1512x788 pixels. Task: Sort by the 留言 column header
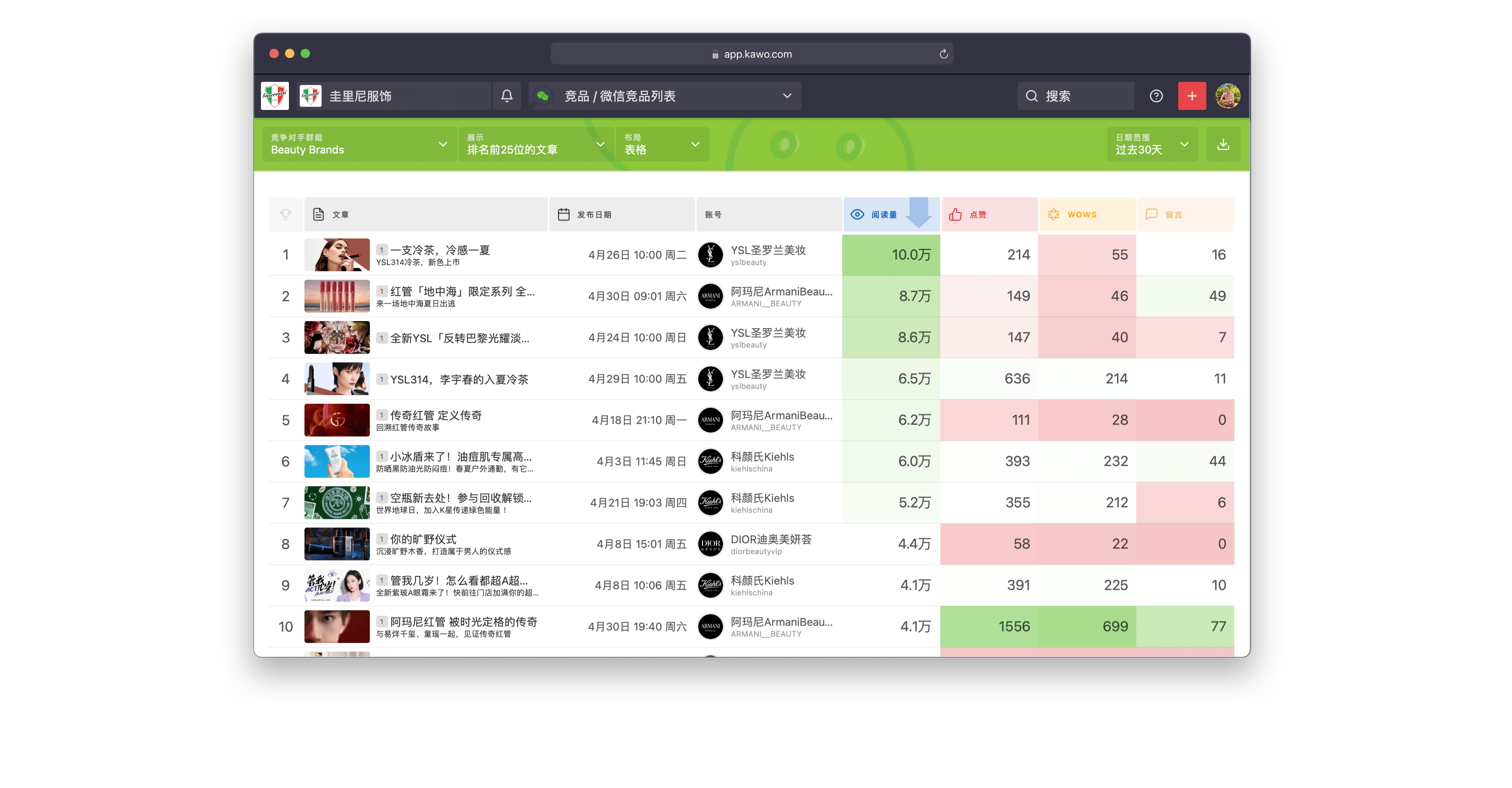pos(1185,214)
